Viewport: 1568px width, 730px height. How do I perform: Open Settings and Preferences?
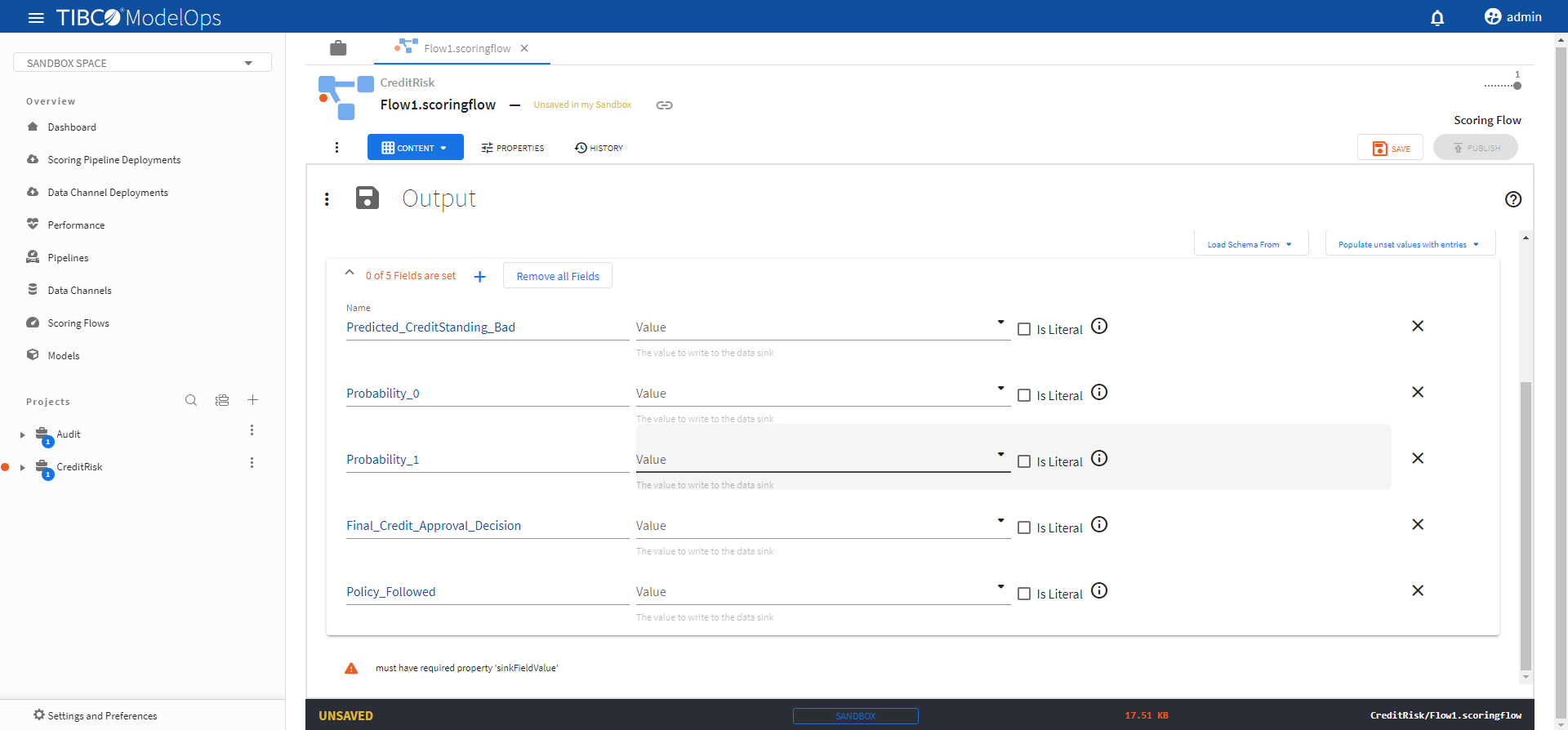pyautogui.click(x=95, y=715)
